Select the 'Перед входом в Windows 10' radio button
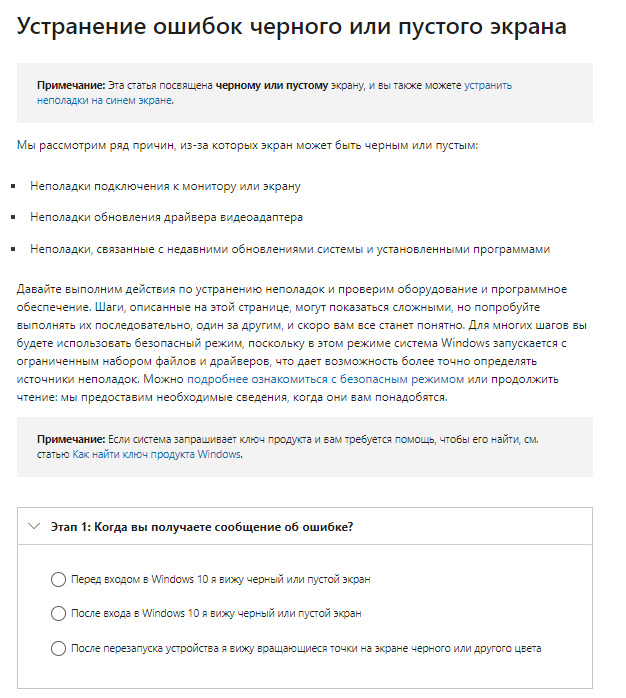 pyautogui.click(x=58, y=579)
